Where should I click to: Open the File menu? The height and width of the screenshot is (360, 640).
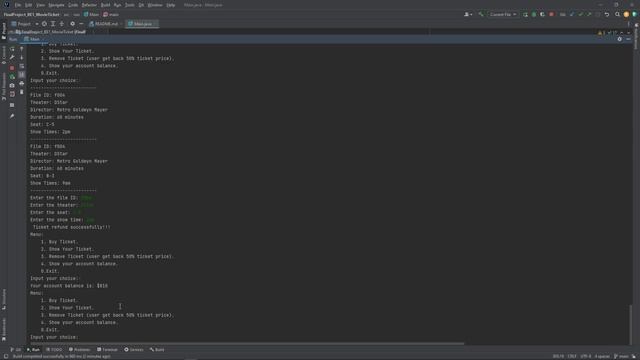coord(18,5)
